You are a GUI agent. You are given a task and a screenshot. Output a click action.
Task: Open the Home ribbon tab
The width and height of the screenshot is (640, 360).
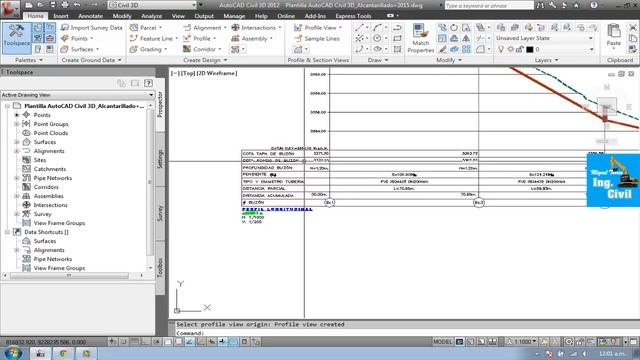[x=35, y=16]
